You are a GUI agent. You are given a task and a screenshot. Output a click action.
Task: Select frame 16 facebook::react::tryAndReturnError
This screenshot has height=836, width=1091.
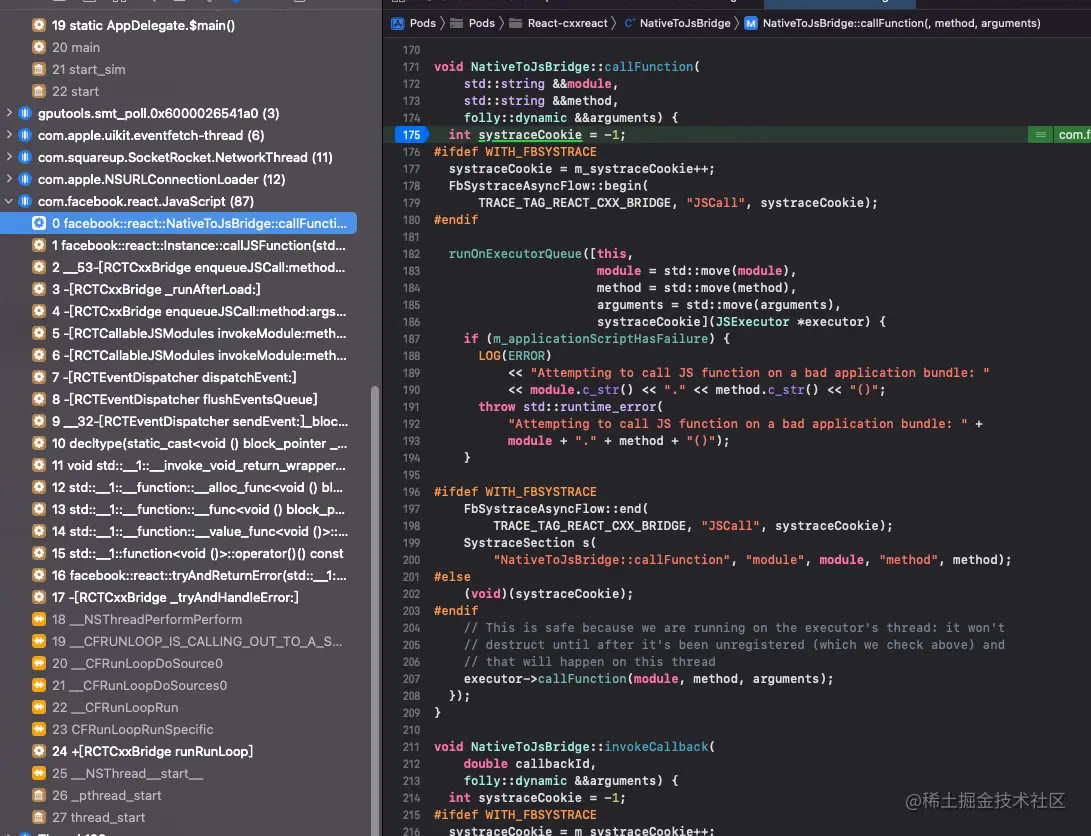[189, 576]
